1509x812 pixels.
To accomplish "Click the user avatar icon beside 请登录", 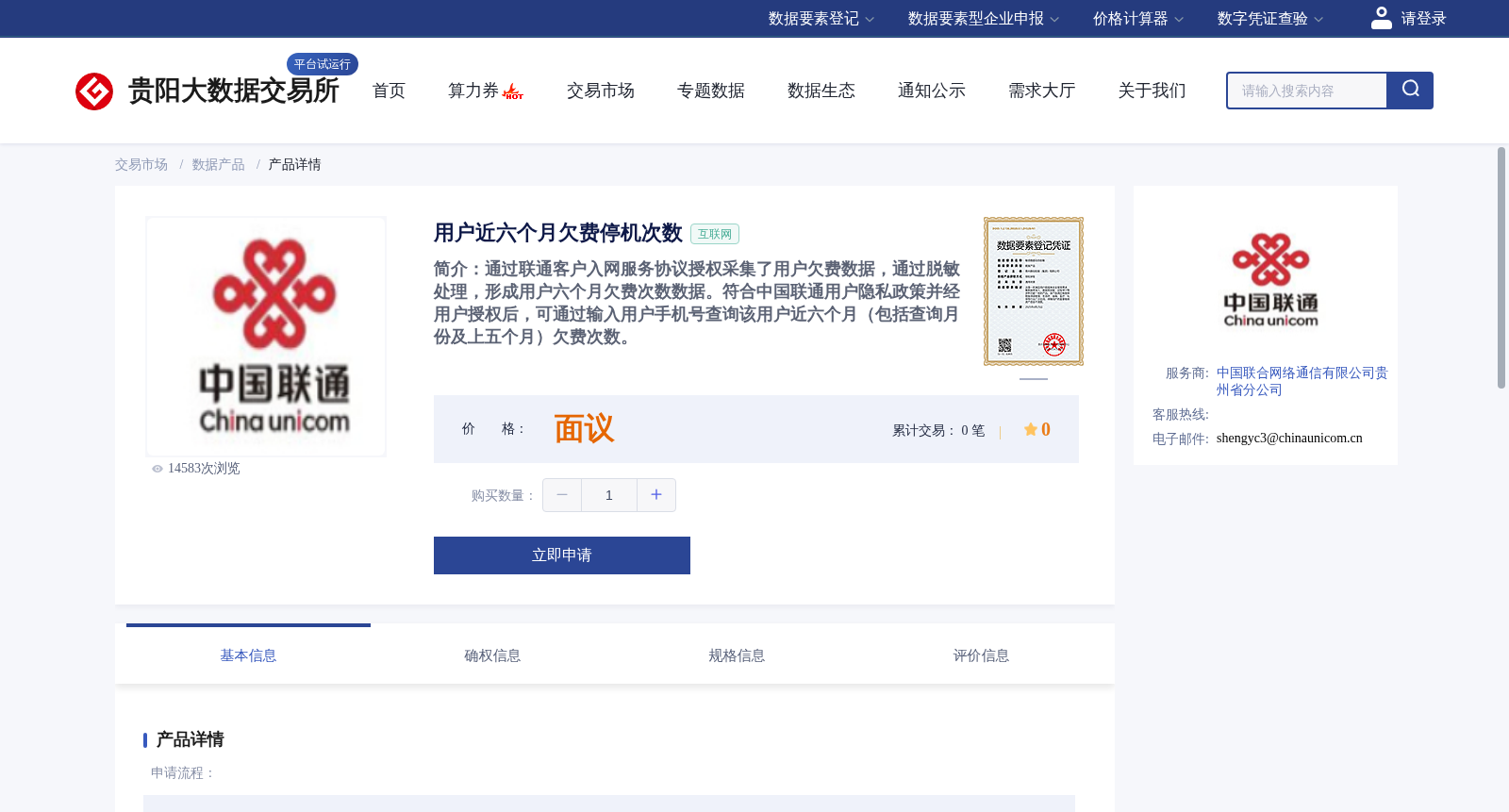I will [1381, 18].
